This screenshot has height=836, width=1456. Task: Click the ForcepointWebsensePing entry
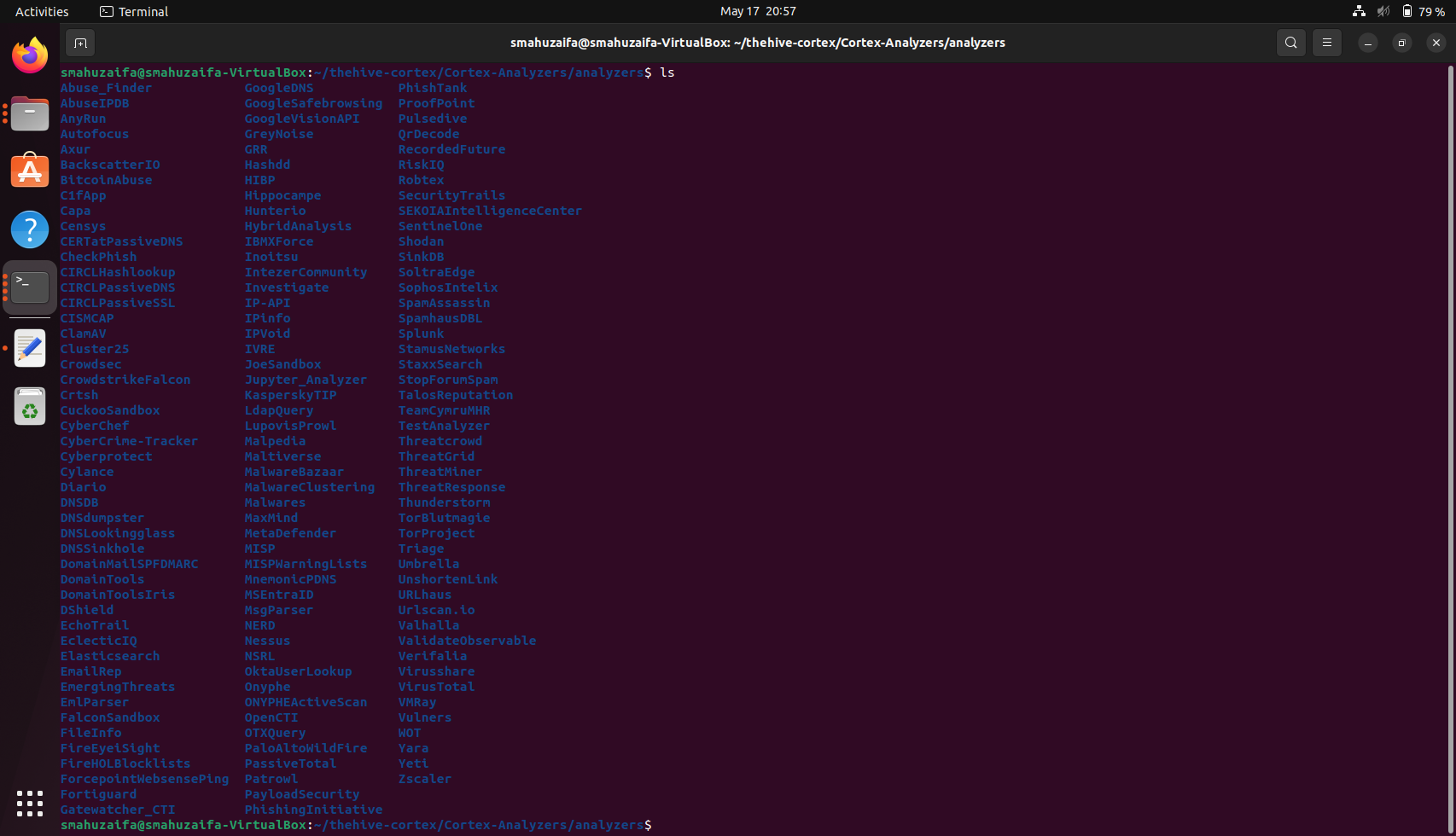pos(144,779)
